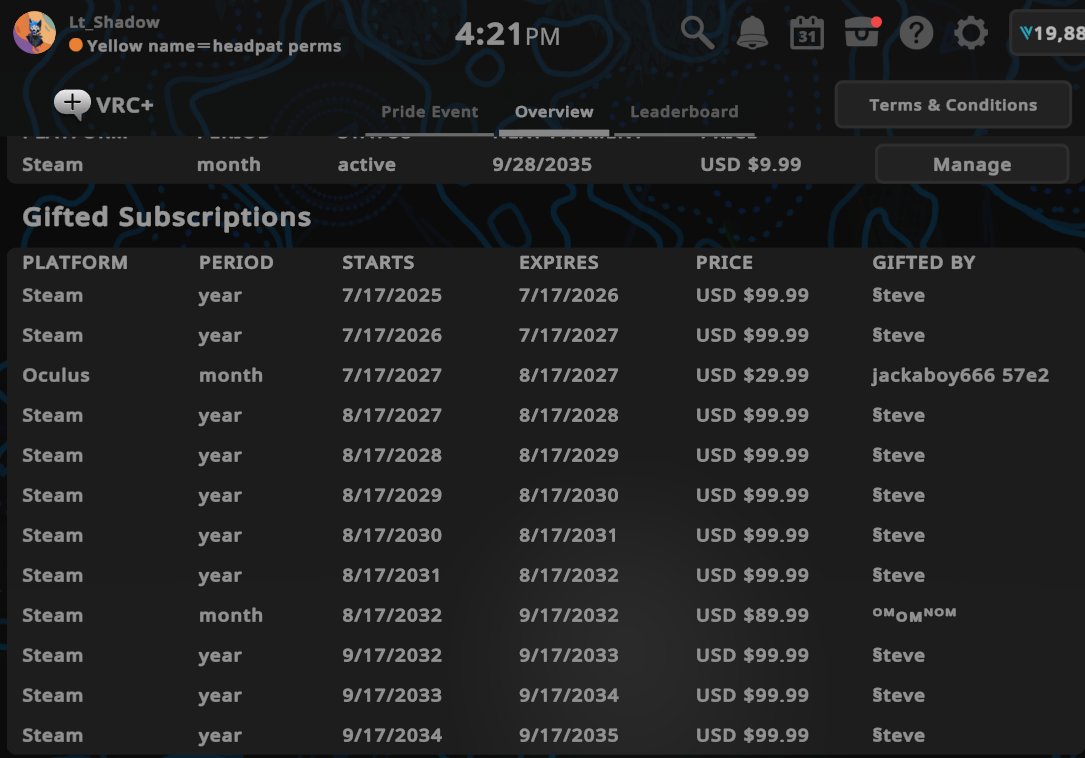The image size is (1085, 758).
Task: Open the gift box icon with red dot
Action: coord(861,33)
